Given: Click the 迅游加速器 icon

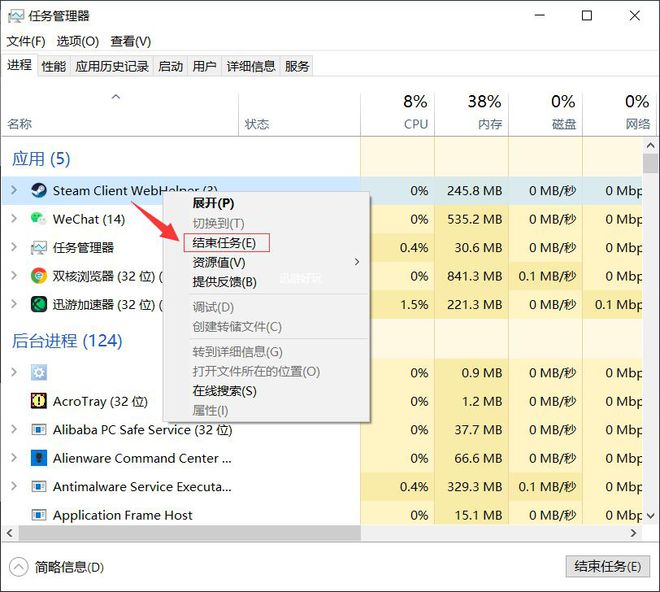Looking at the screenshot, I should pyautogui.click(x=39, y=304).
